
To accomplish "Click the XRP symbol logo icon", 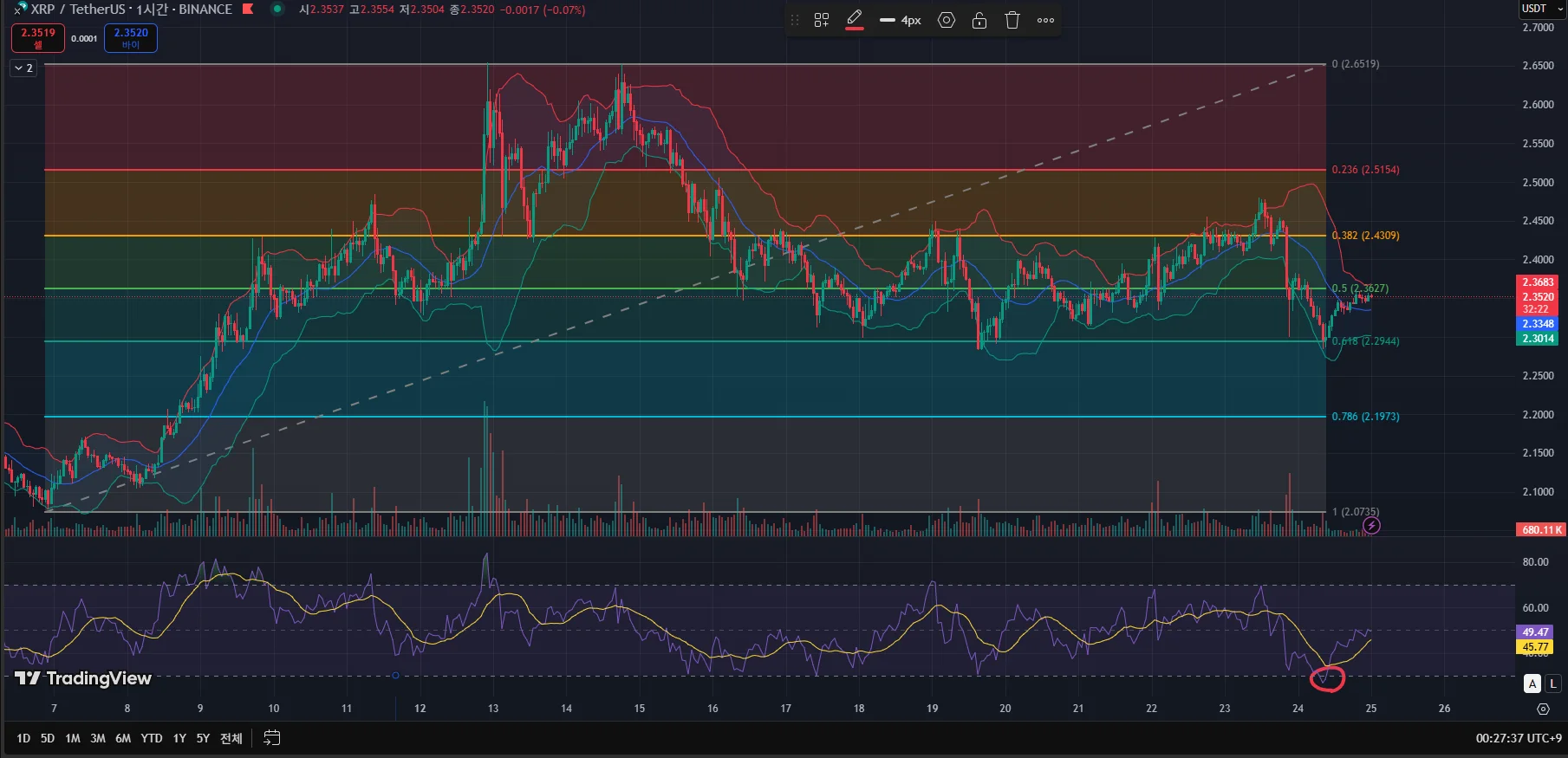I will [21, 10].
